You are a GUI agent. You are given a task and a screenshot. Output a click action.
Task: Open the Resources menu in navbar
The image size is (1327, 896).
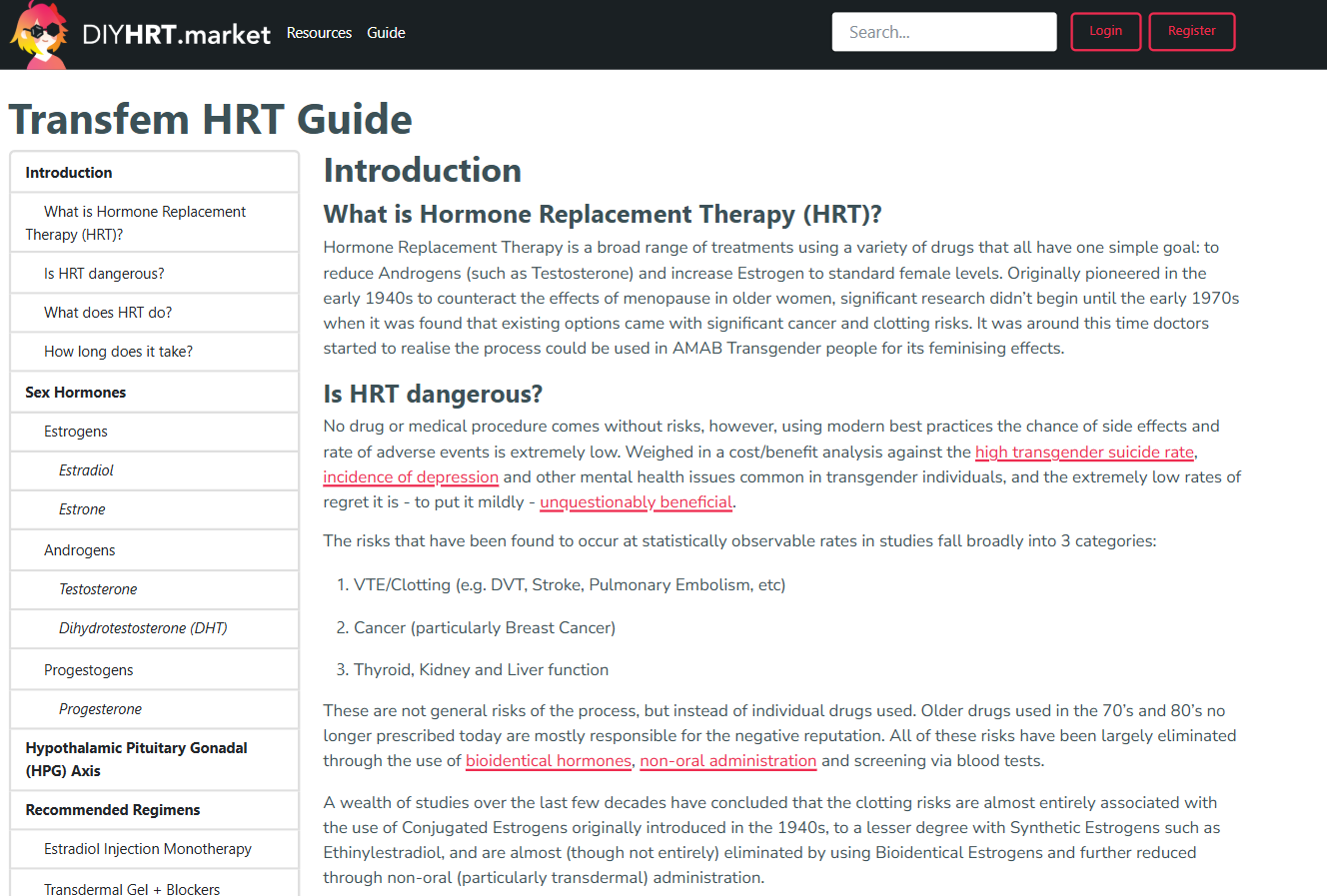pos(319,33)
